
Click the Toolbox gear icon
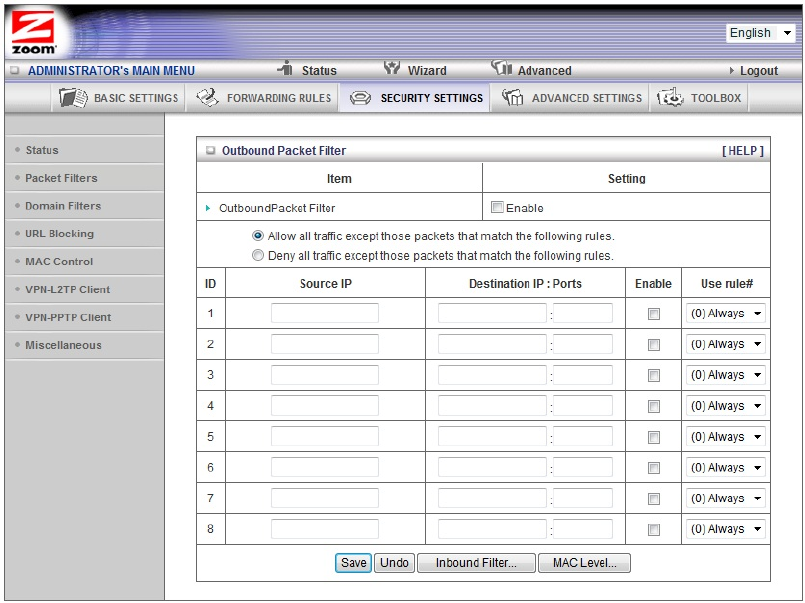(670, 98)
